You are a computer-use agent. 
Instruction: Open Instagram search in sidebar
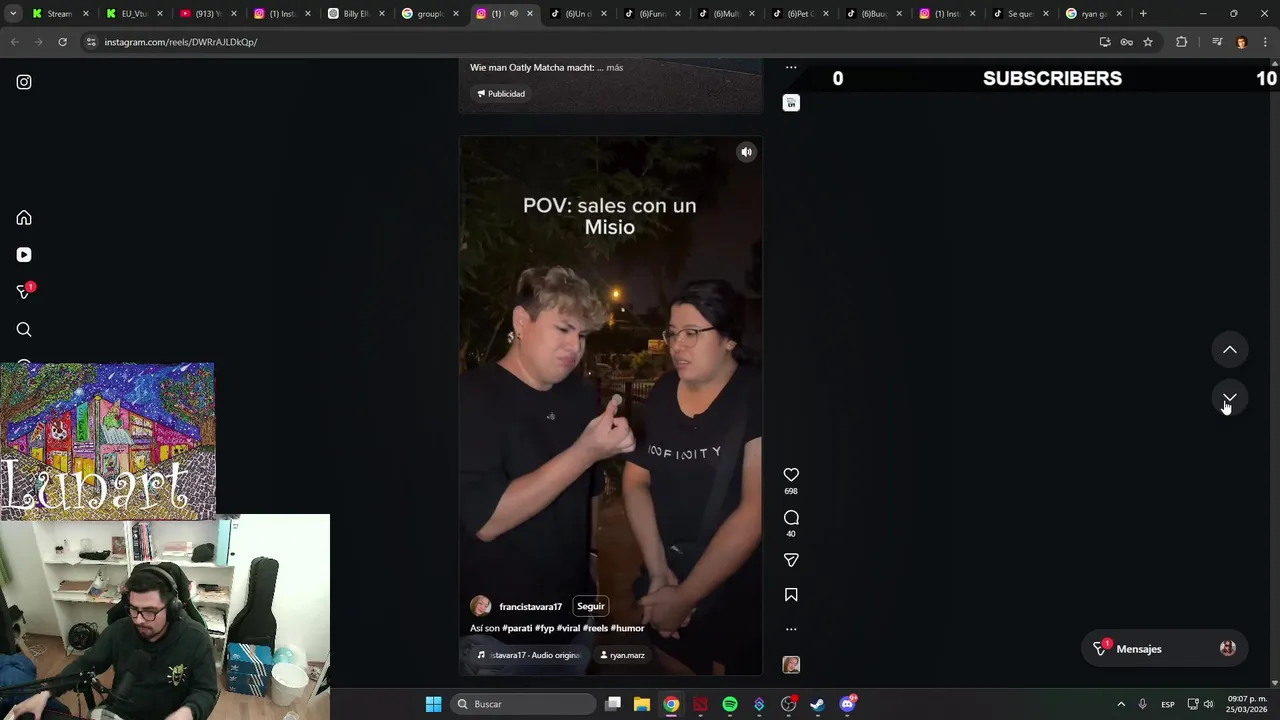coord(24,329)
